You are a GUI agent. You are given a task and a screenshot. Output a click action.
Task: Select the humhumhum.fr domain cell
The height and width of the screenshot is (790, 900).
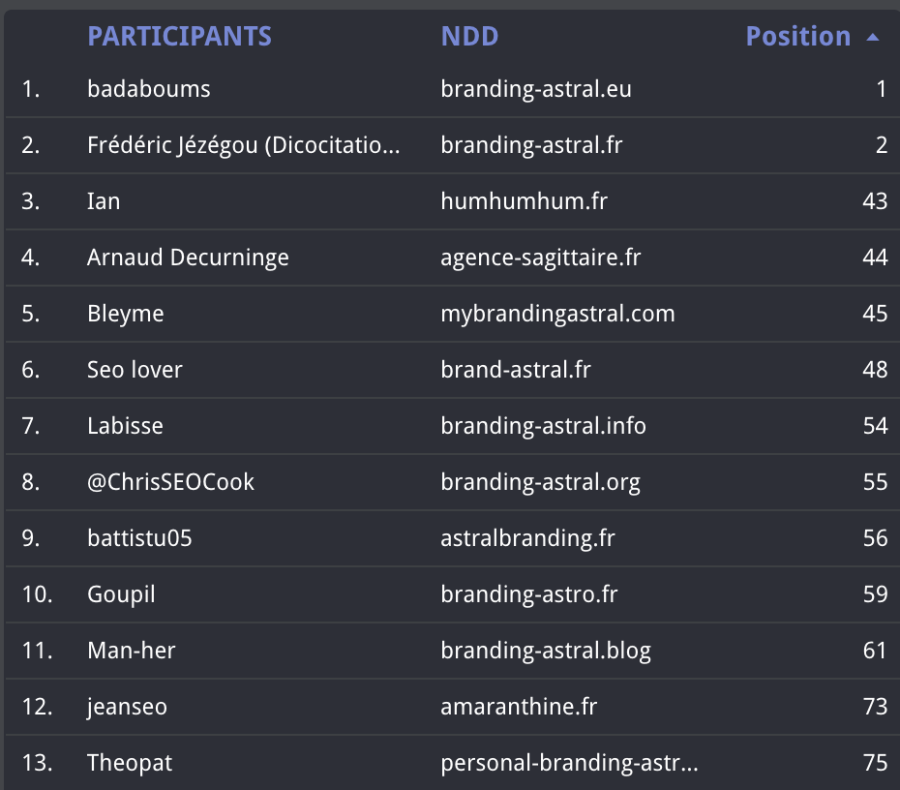click(523, 201)
